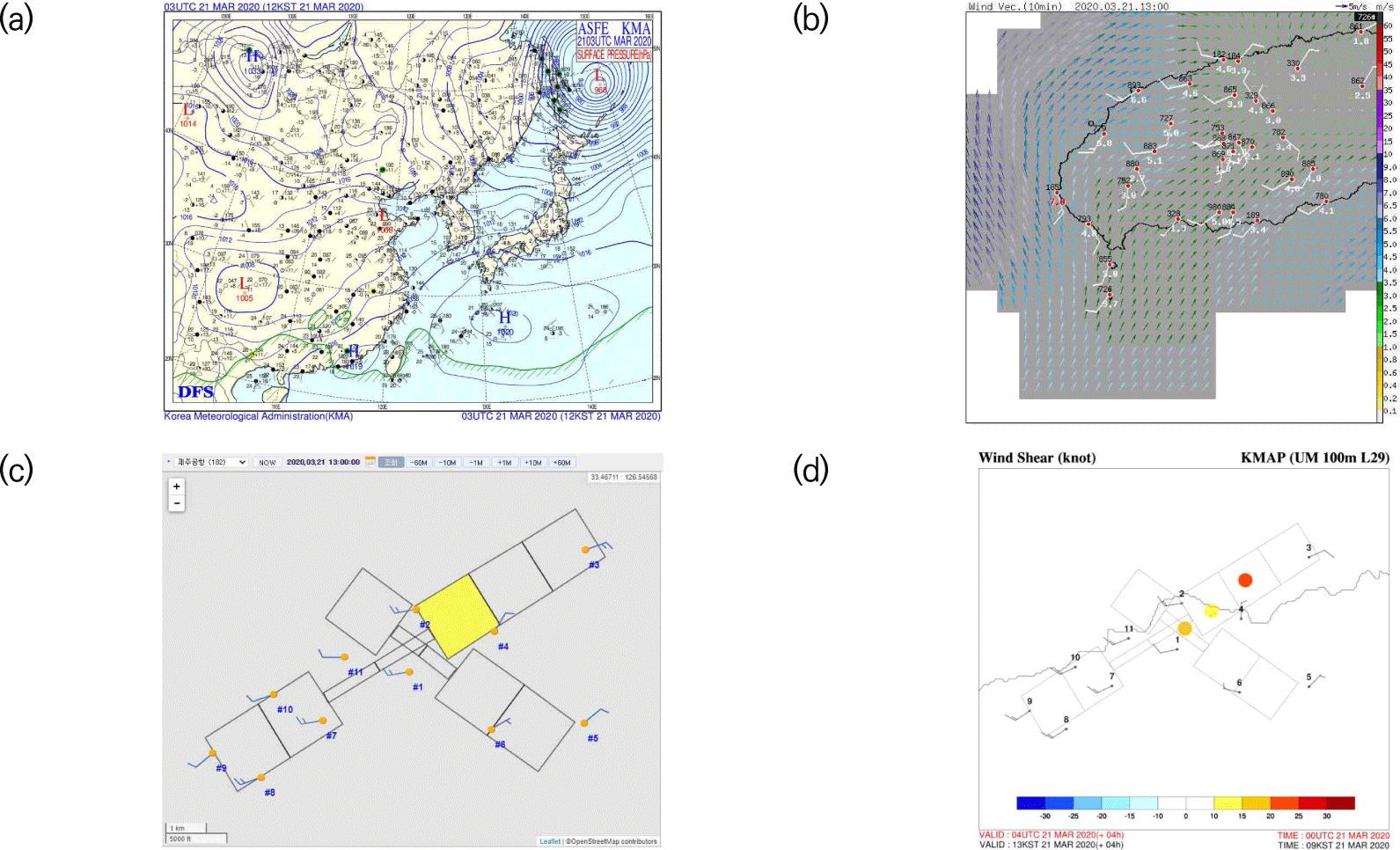Click the KMAP (UM 100m L29) label
This screenshot has height=850, width=1400.
[1315, 458]
